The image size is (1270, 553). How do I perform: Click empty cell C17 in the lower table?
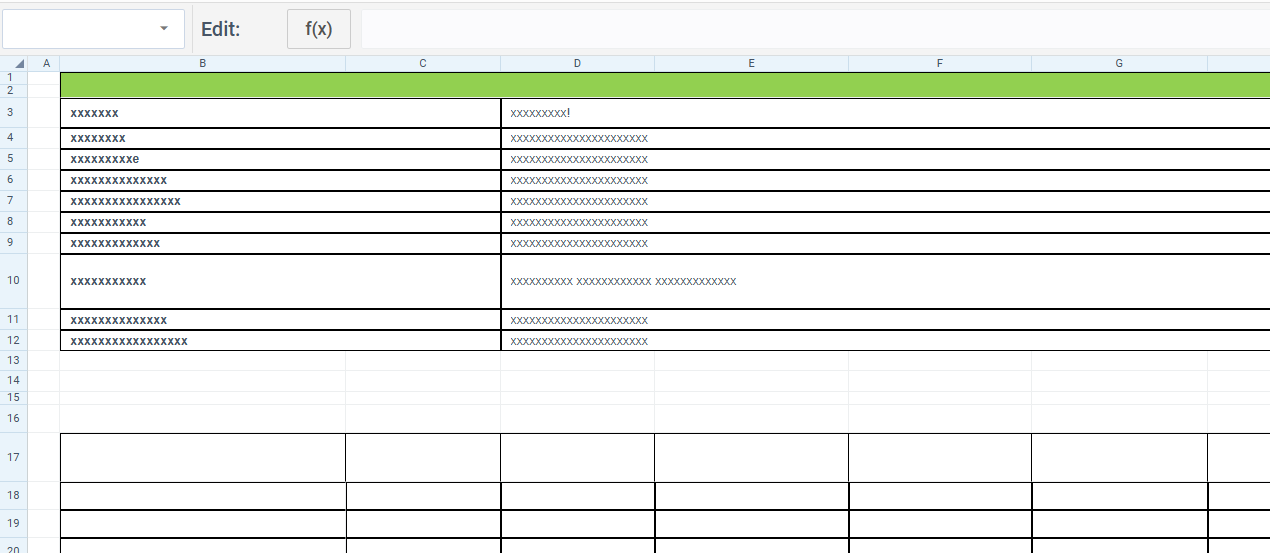(x=423, y=458)
